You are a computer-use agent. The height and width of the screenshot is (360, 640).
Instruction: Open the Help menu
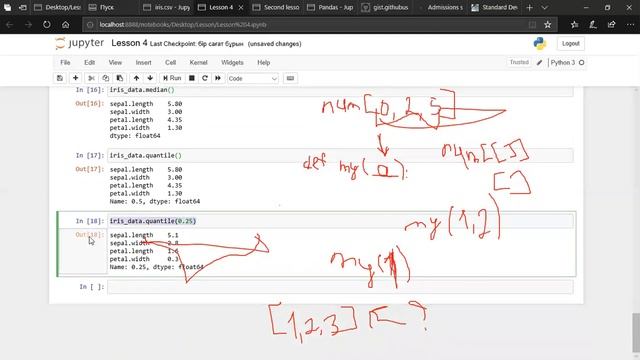(264, 62)
